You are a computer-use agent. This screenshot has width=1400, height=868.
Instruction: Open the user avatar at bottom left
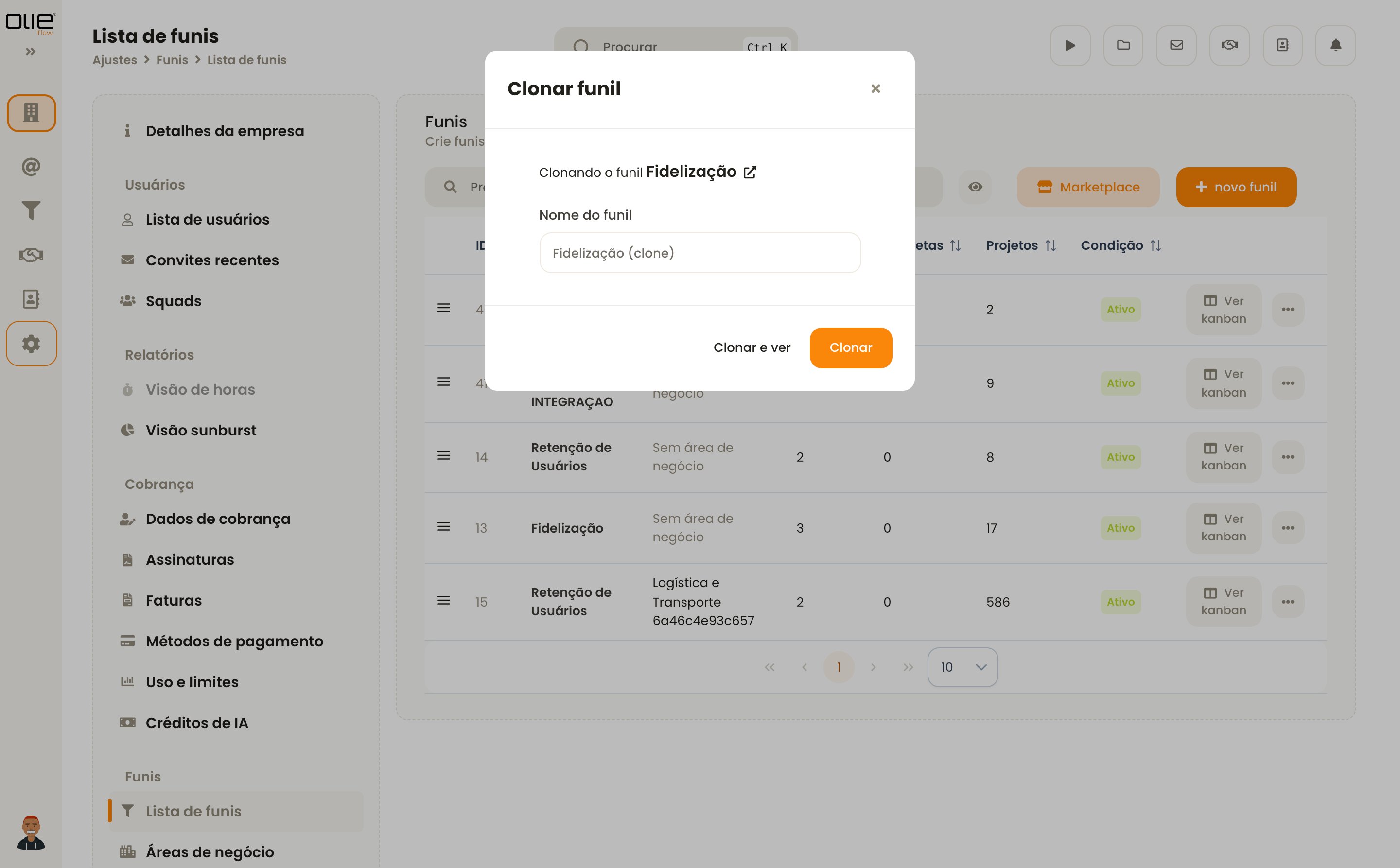pyautogui.click(x=31, y=832)
